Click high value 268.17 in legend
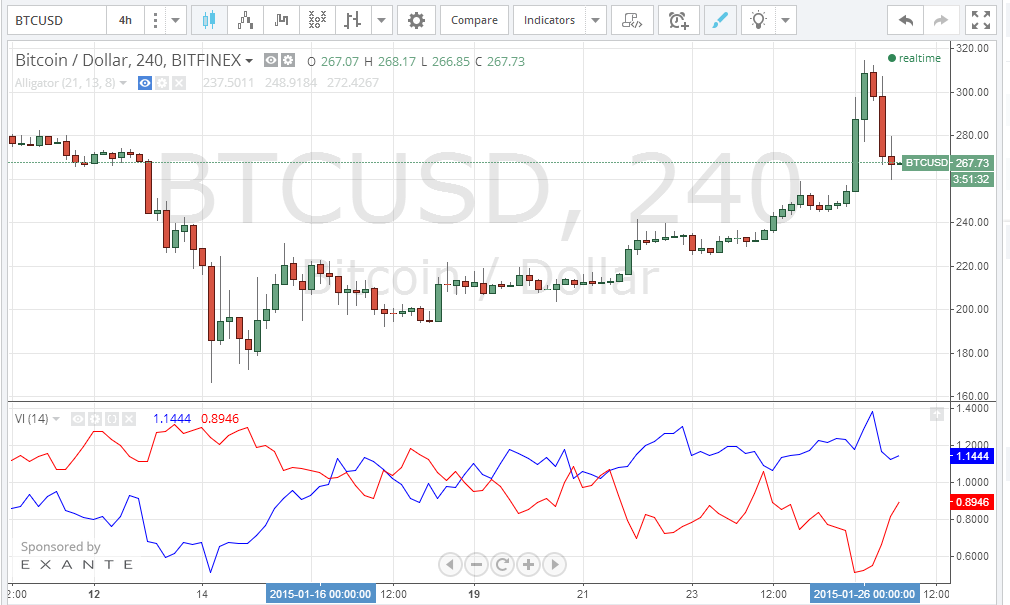This screenshot has height=605, width=1010. click(397, 61)
